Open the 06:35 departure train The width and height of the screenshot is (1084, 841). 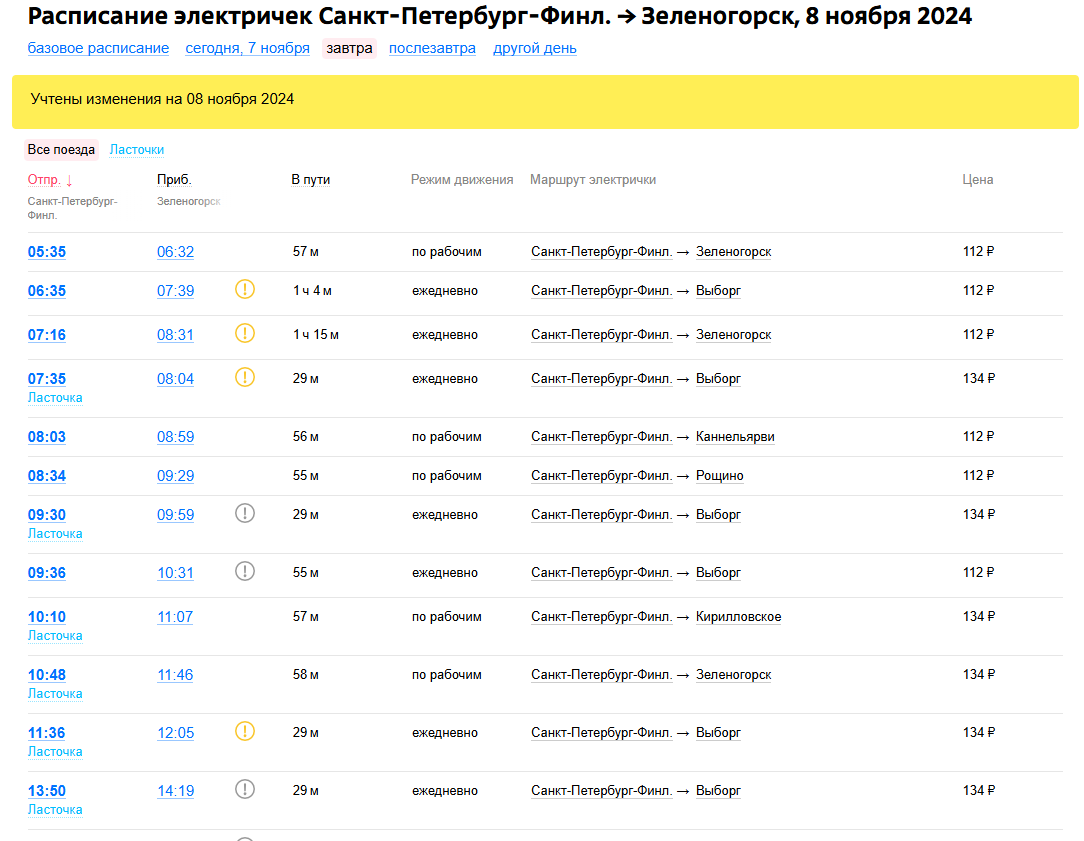tap(47, 291)
